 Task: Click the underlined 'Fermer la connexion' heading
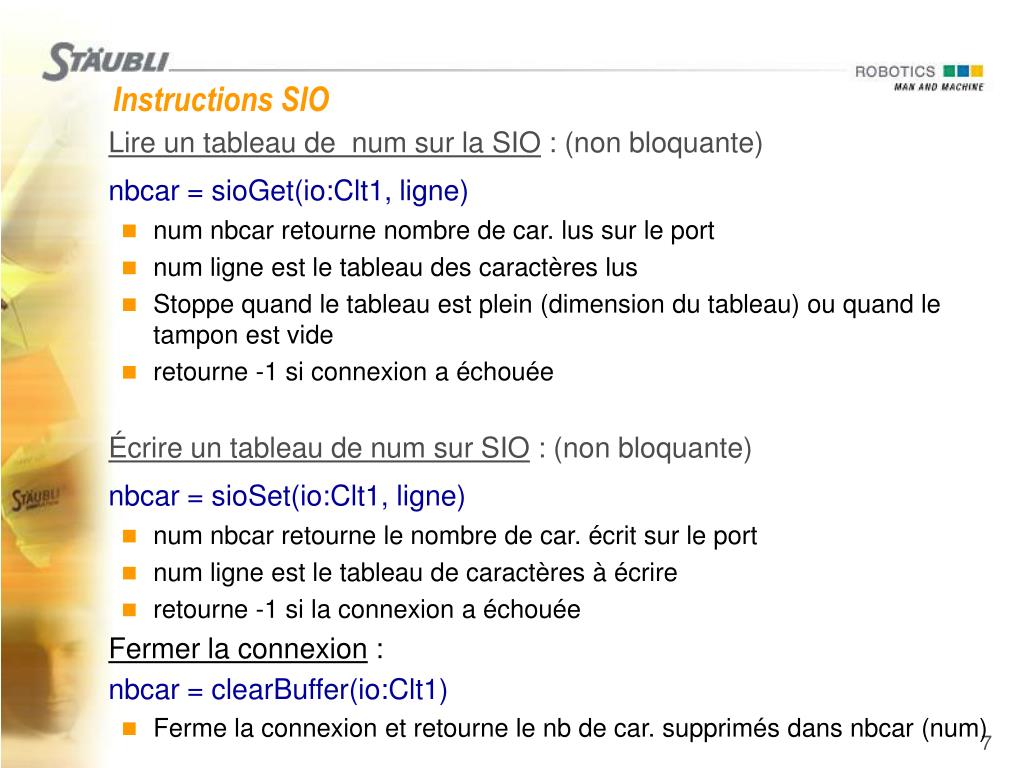coord(238,649)
